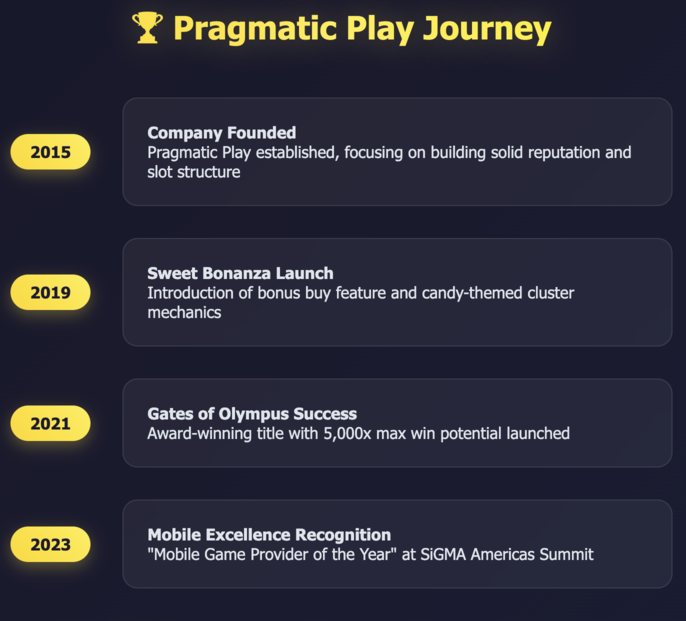
Task: Click the text about Pragmatic Play established
Action: (389, 162)
